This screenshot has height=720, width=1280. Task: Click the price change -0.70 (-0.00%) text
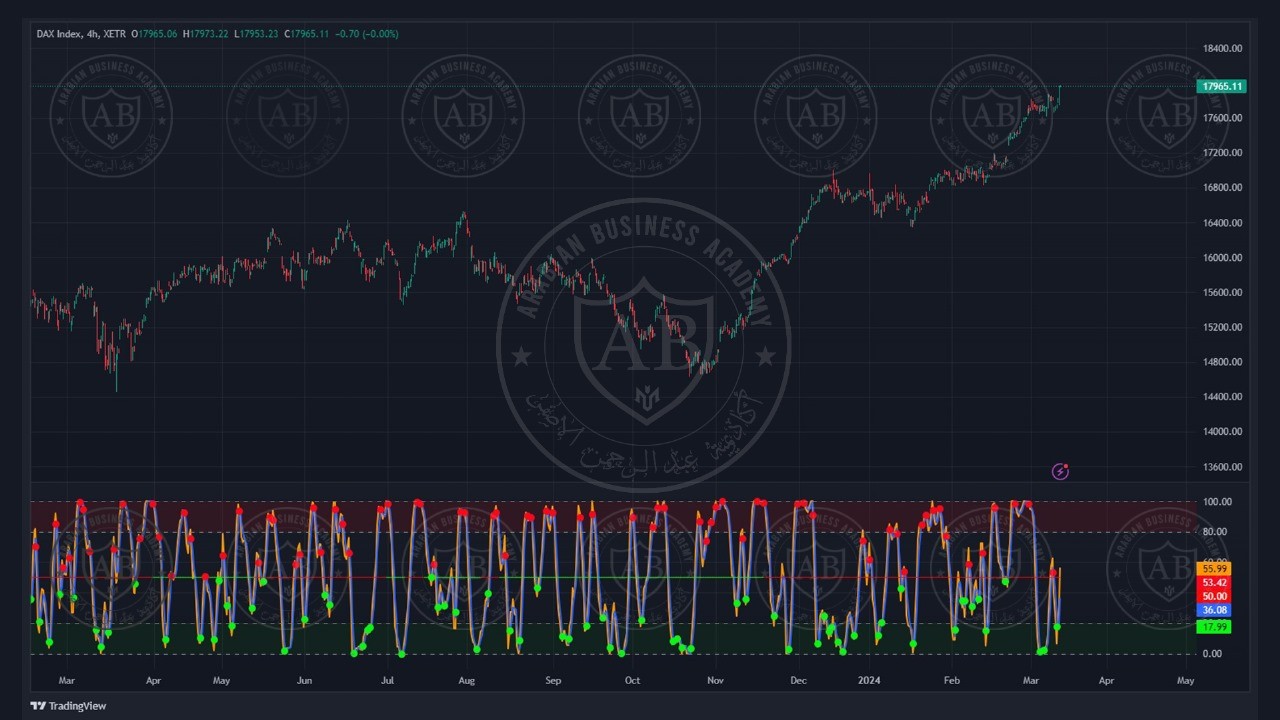[366, 34]
